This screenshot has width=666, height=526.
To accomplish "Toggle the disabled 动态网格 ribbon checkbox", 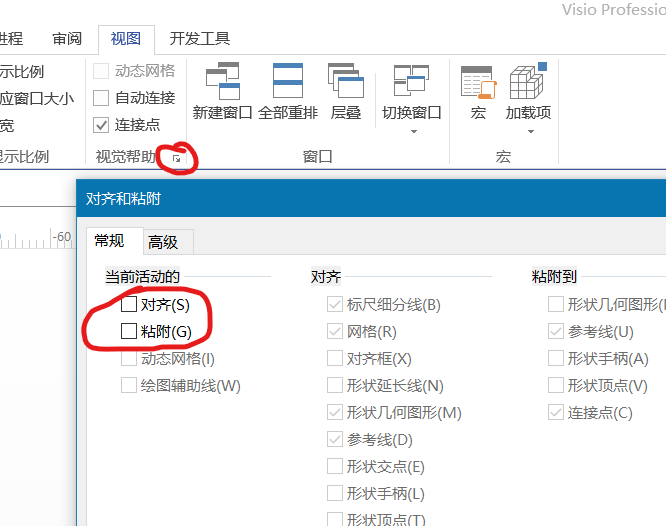I will [101, 71].
